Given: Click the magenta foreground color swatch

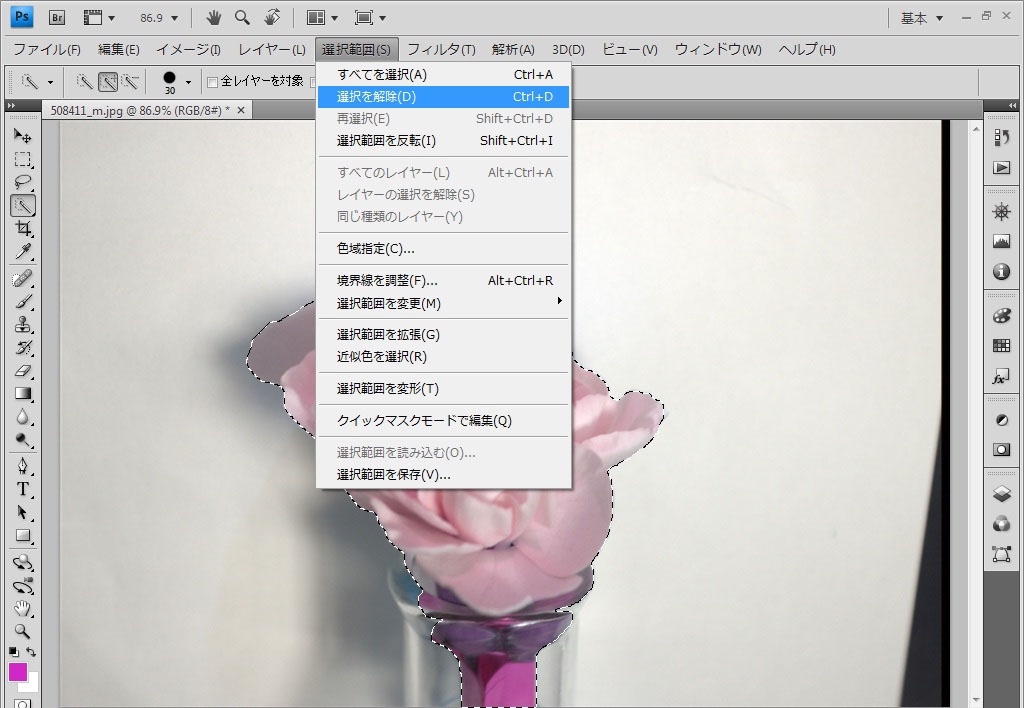Looking at the screenshot, I should (18, 671).
